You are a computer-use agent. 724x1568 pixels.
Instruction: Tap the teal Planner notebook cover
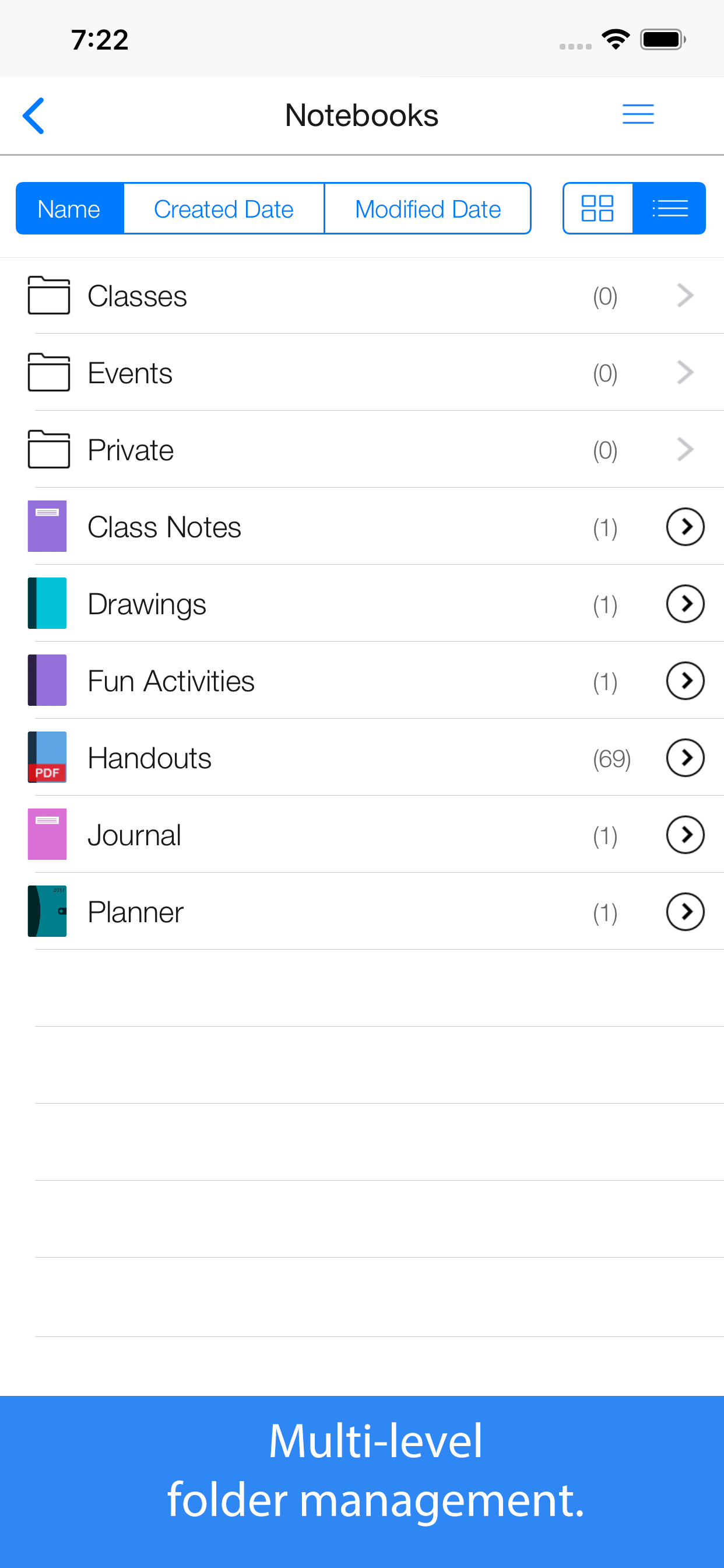47,911
